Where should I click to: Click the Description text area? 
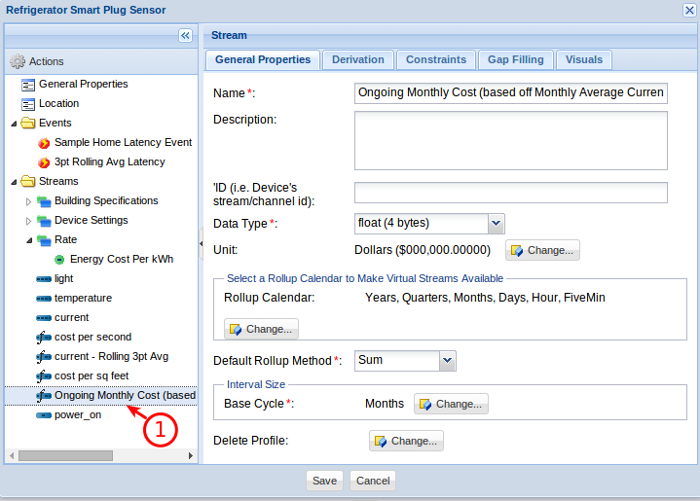click(x=510, y=140)
